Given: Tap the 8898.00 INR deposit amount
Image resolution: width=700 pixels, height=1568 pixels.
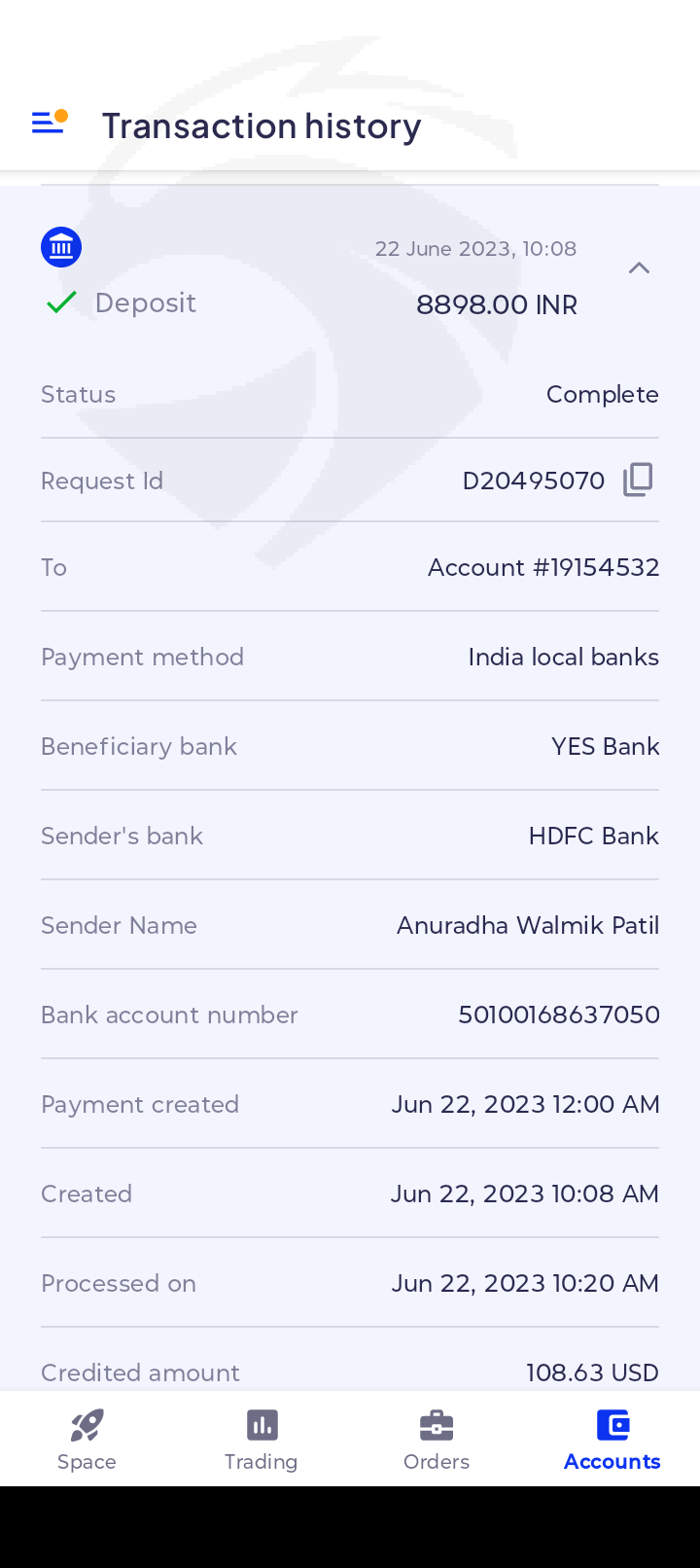Looking at the screenshot, I should pos(497,305).
